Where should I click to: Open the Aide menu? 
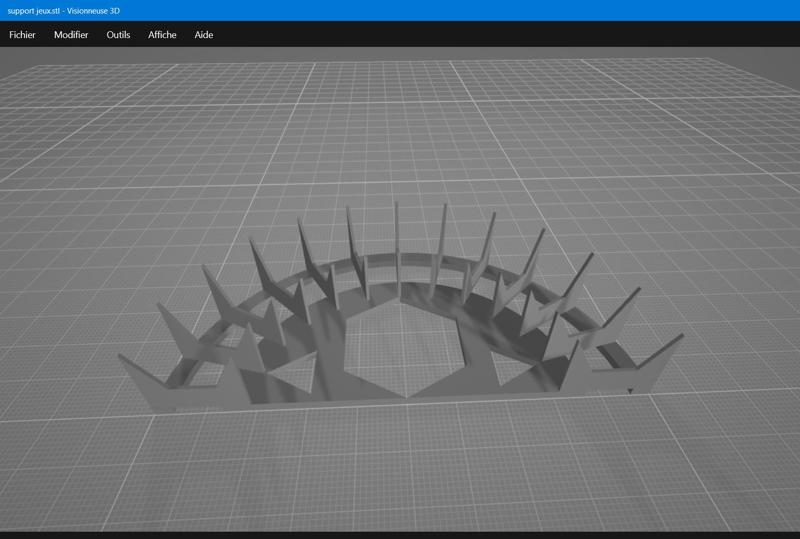coord(204,35)
